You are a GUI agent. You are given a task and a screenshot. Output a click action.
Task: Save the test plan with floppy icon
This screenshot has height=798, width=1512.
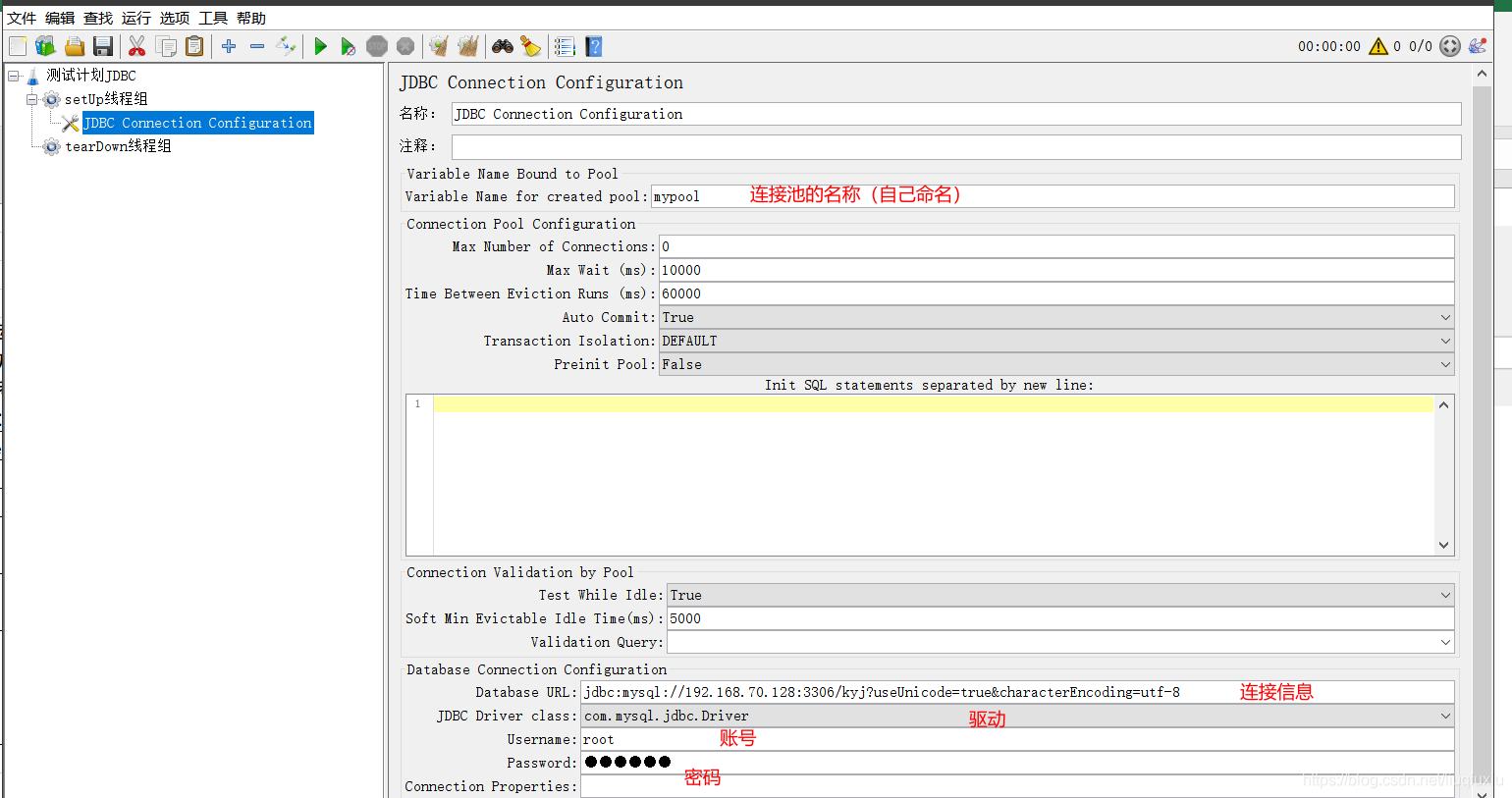(103, 46)
